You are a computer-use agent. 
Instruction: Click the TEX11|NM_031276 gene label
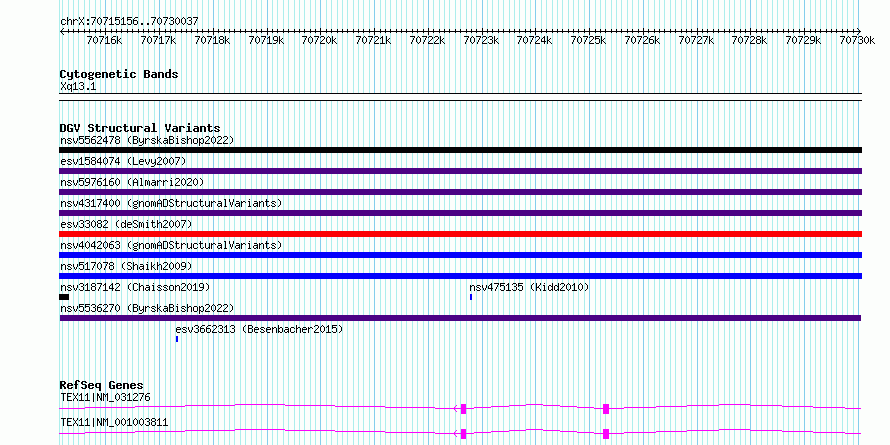pyautogui.click(x=105, y=397)
